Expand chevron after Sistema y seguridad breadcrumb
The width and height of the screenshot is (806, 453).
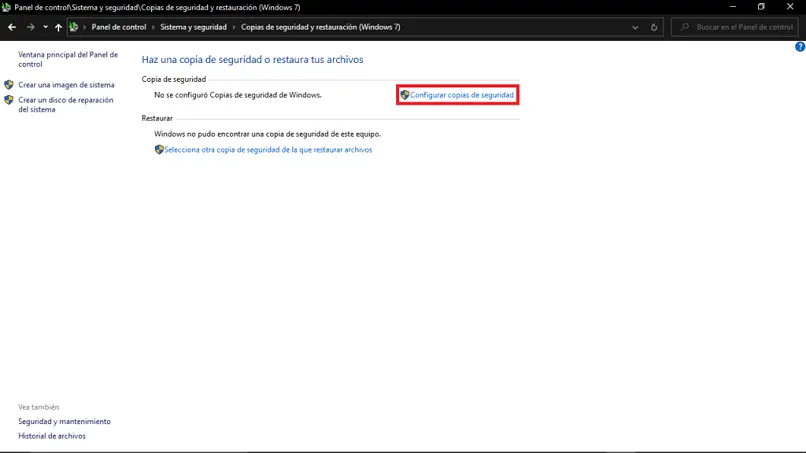(234, 27)
